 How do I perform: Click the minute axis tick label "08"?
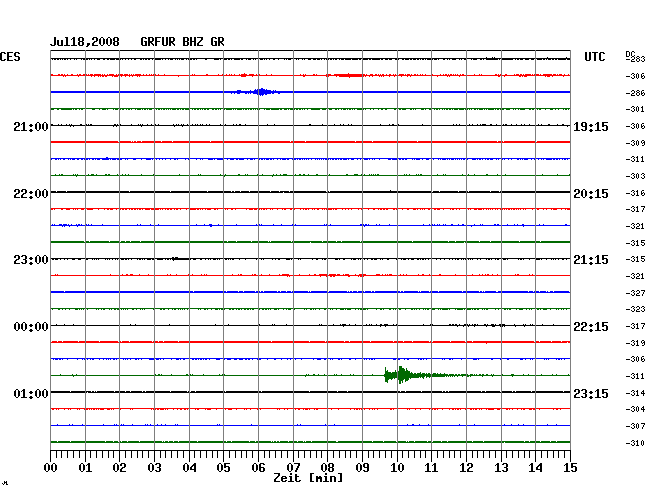(327, 468)
